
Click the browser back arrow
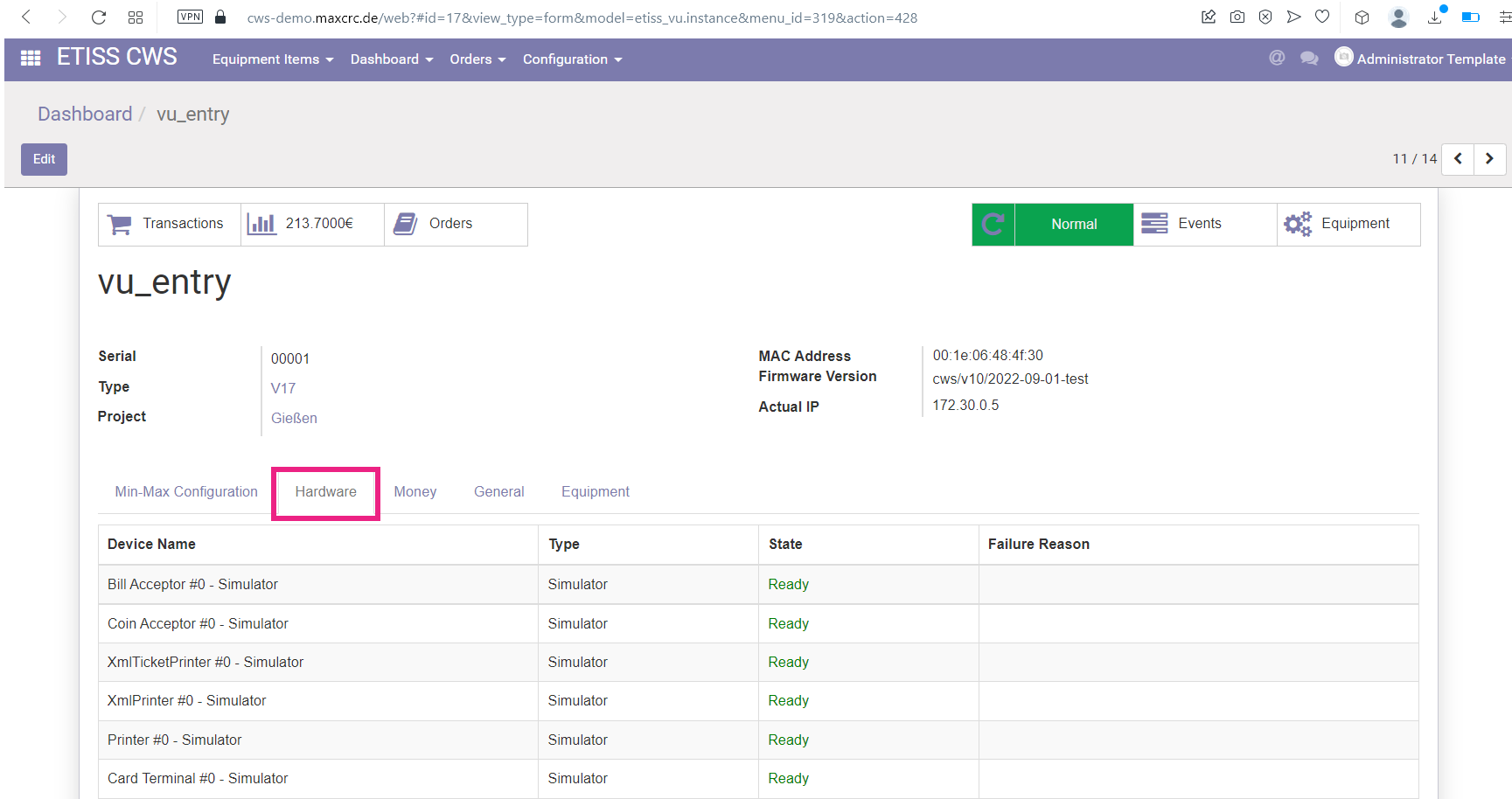point(26,17)
